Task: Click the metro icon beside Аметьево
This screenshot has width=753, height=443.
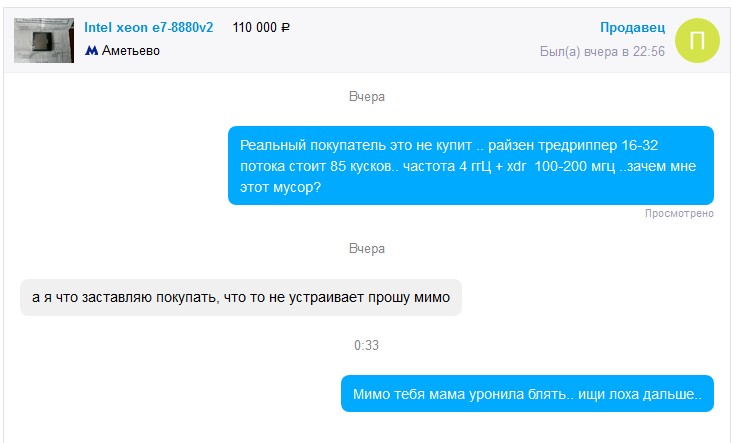Action: tap(91, 50)
